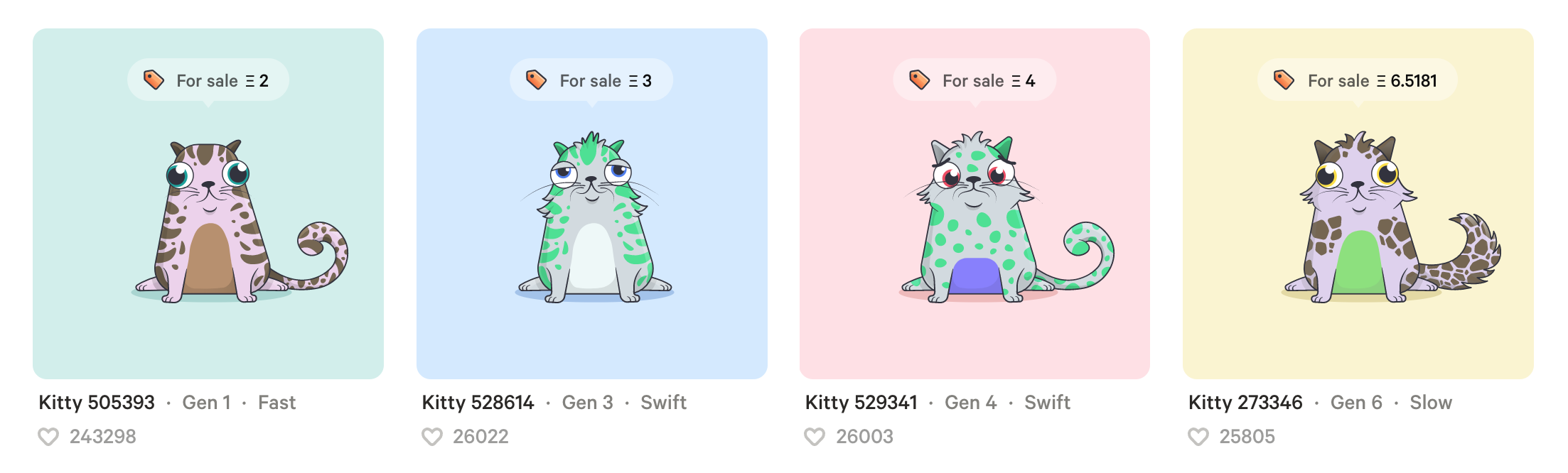
Task: Select the For sale Ξ 6.5181 badge
Action: pyautogui.click(x=1358, y=80)
